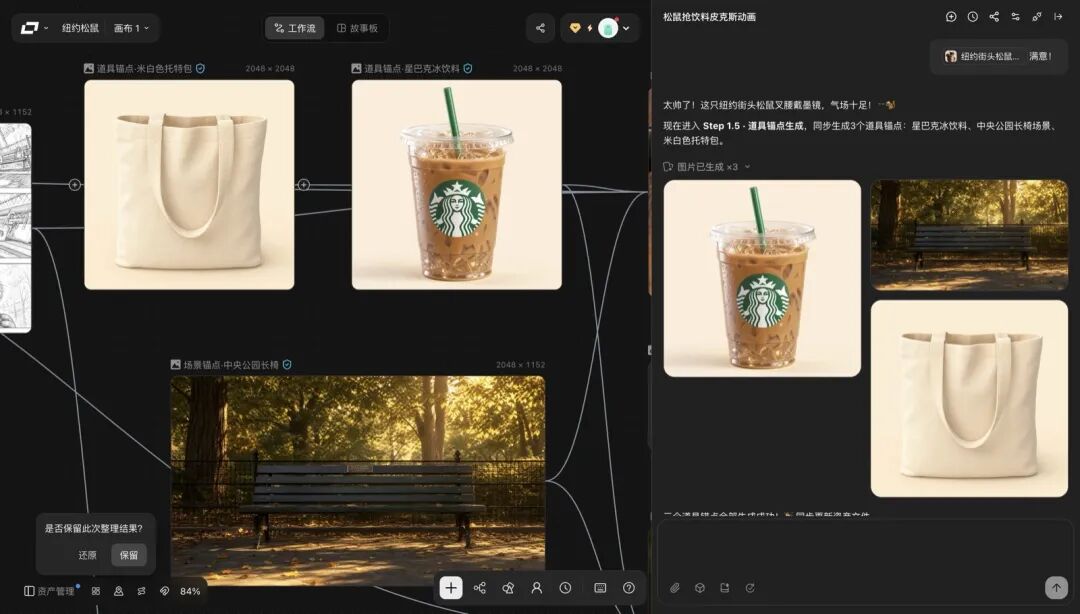Click the node title 道具锚点·米白色托特包
Image resolution: width=1080 pixels, height=614 pixels.
[144, 69]
